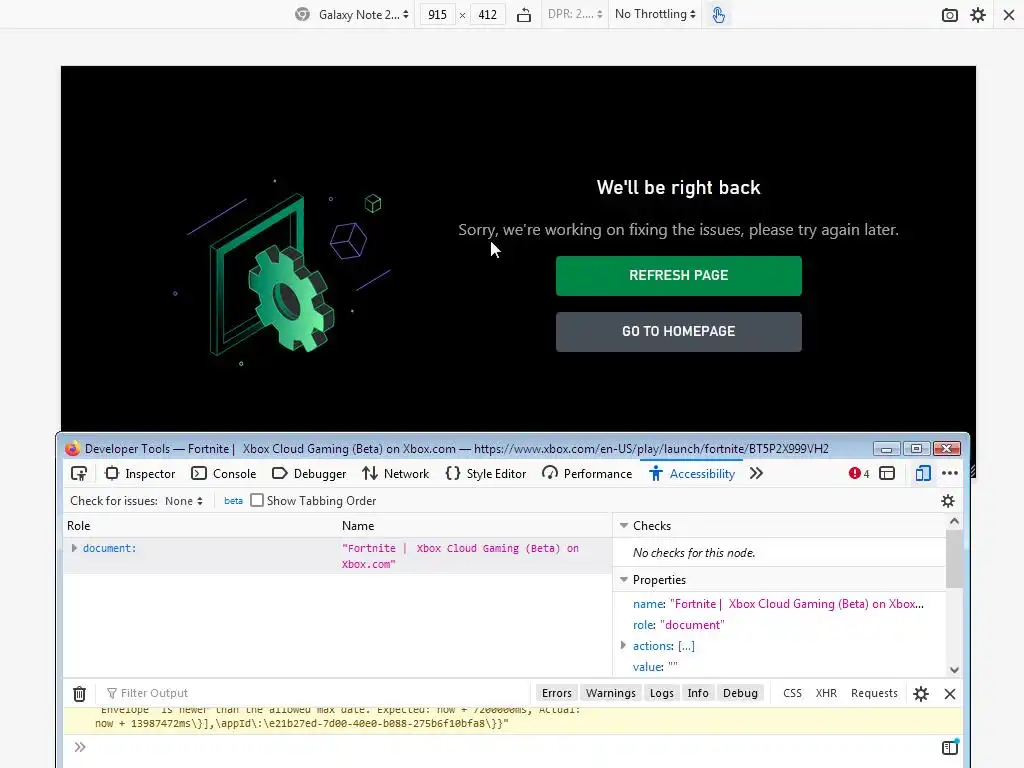Maximize the Developer Tools window

pyautogui.click(x=916, y=449)
